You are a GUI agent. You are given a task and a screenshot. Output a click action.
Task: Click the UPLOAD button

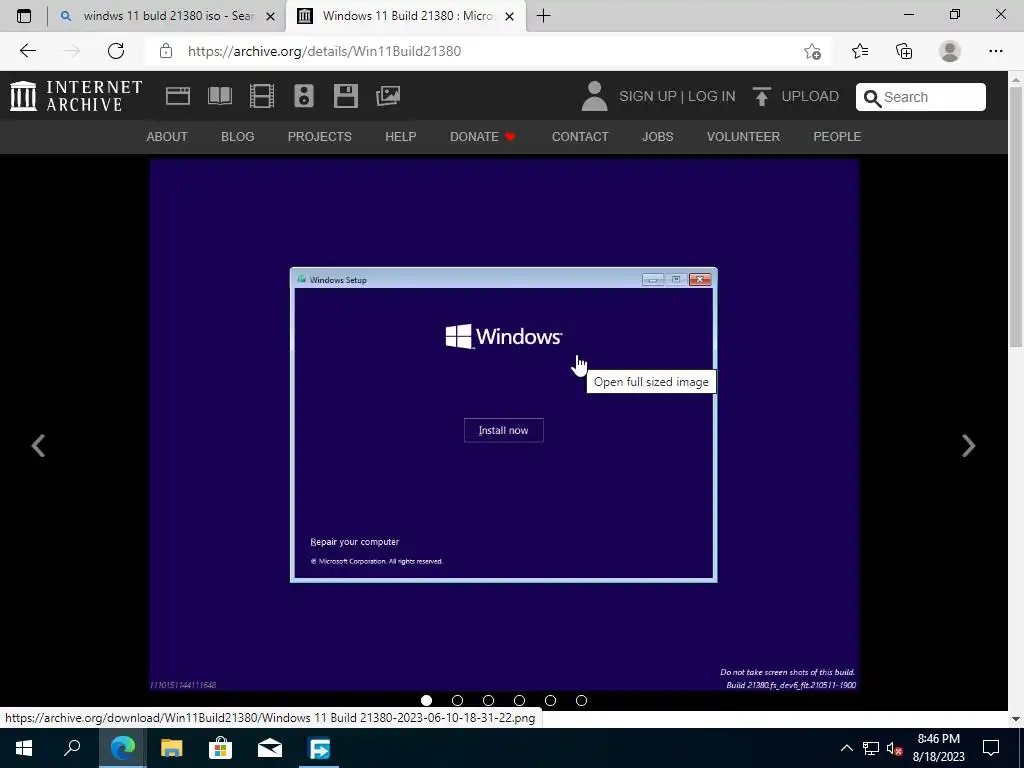coord(795,97)
